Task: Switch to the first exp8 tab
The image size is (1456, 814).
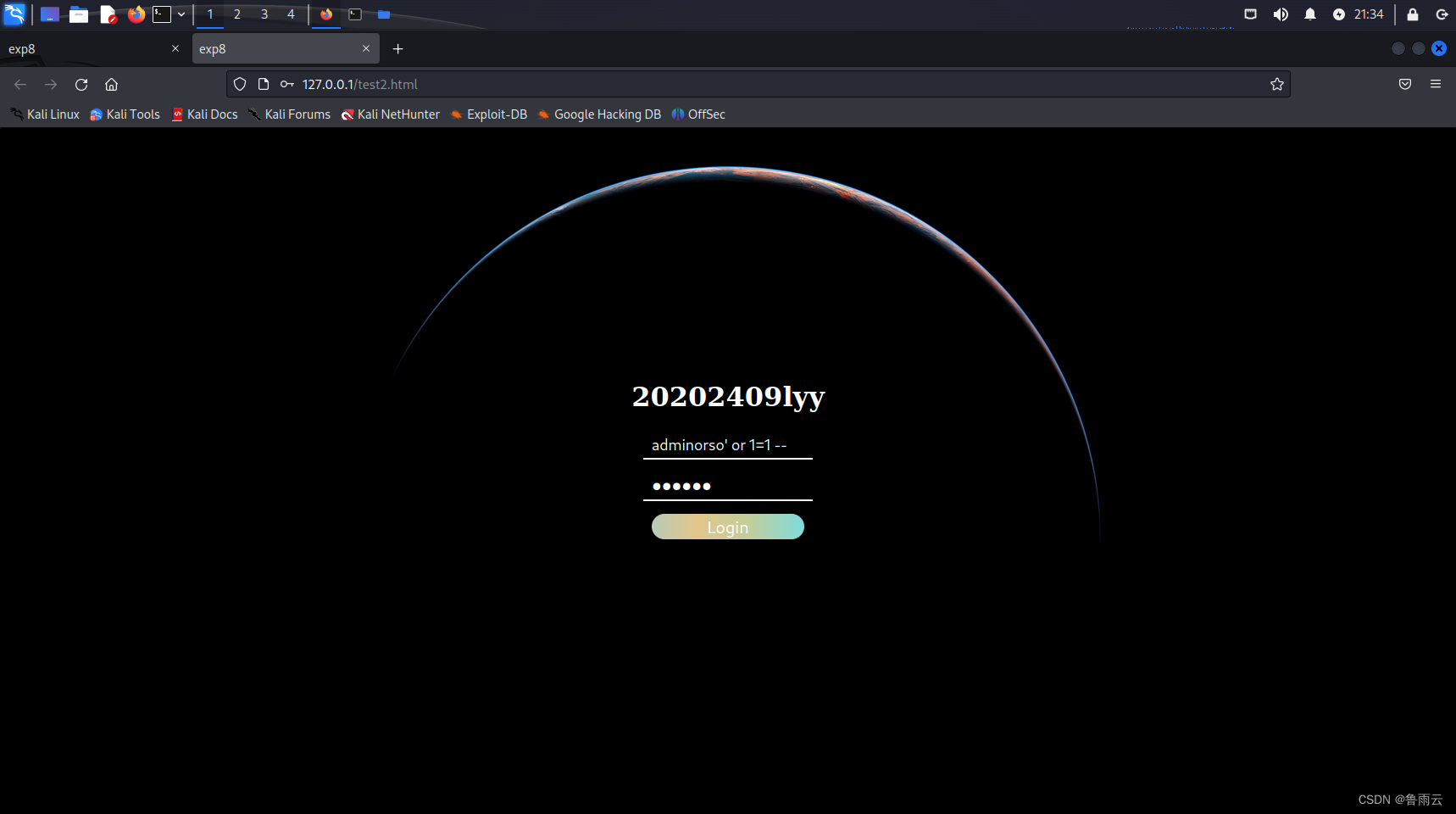Action: click(93, 49)
